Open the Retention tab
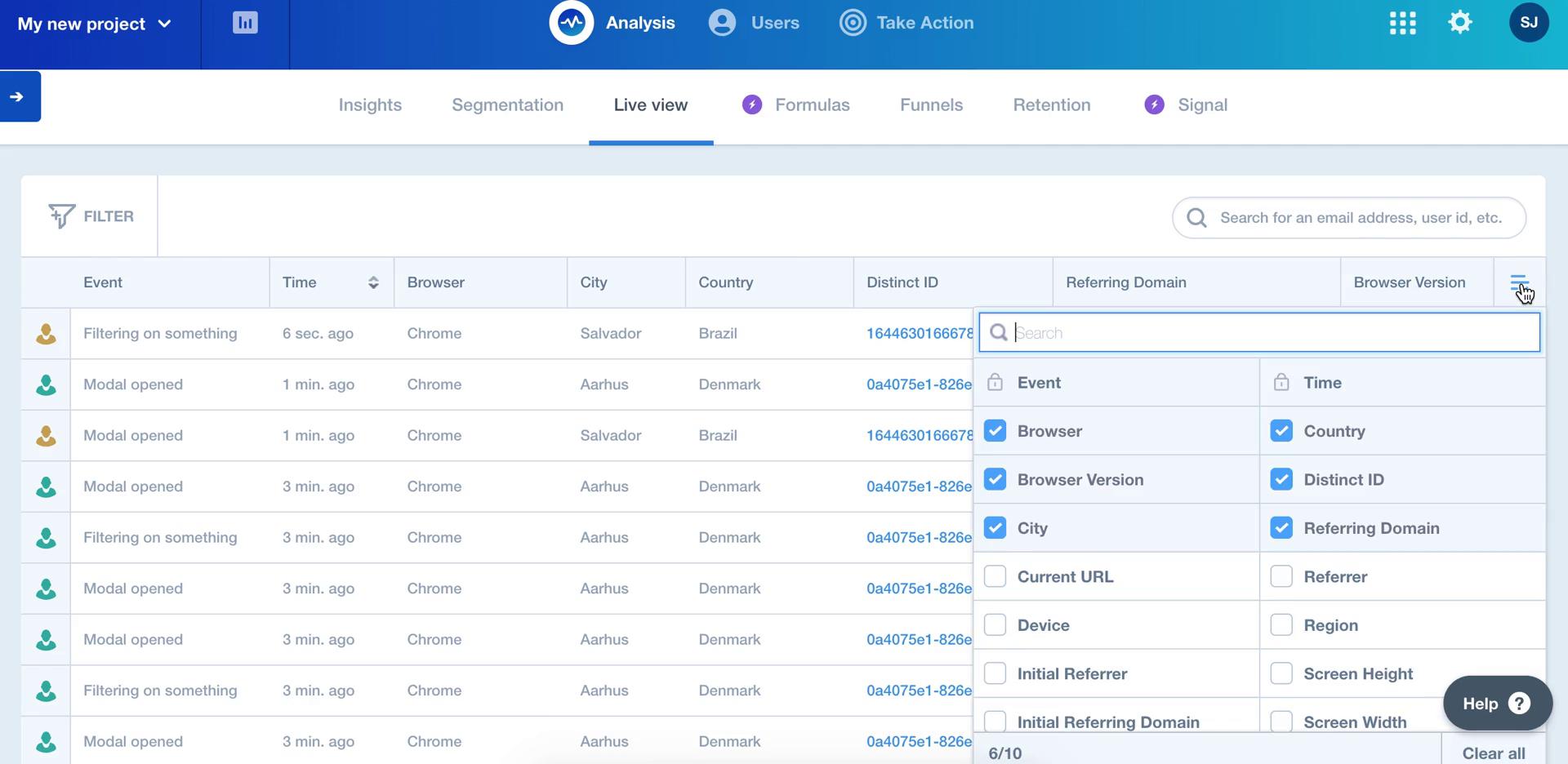Viewport: 1568px width, 764px height. (1052, 104)
